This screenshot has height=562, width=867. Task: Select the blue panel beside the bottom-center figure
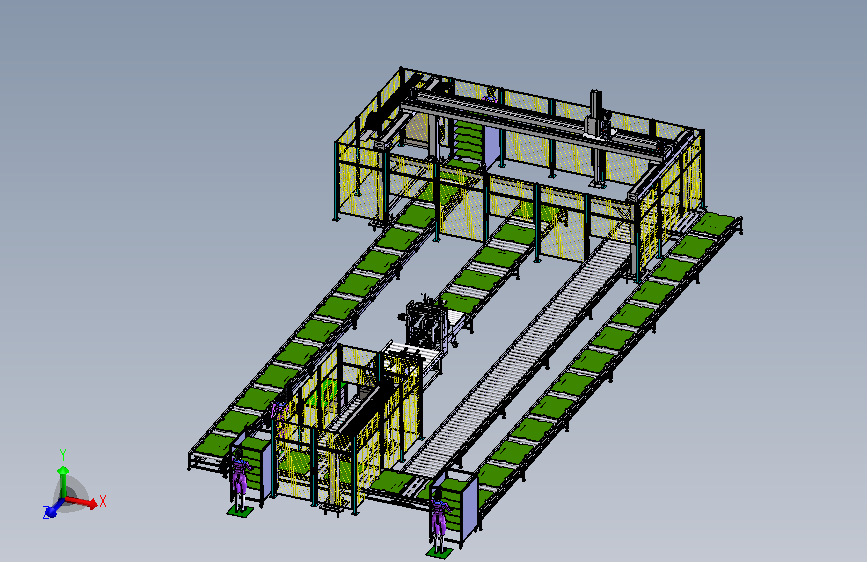pyautogui.click(x=469, y=507)
